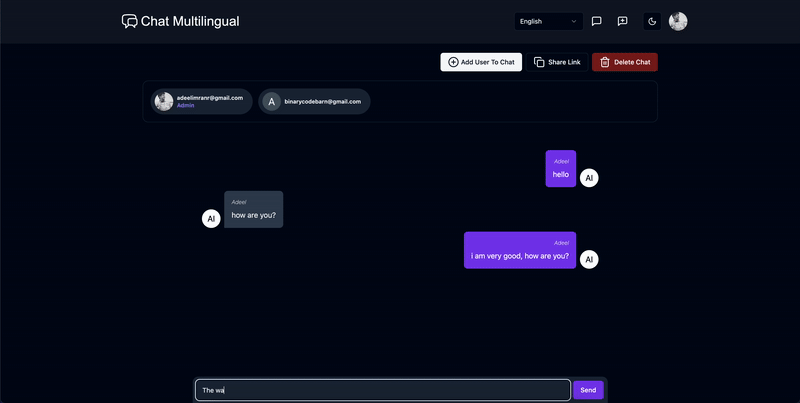This screenshot has height=403, width=800.
Task: Click the new chat plus bubble icon
Action: click(x=622, y=21)
